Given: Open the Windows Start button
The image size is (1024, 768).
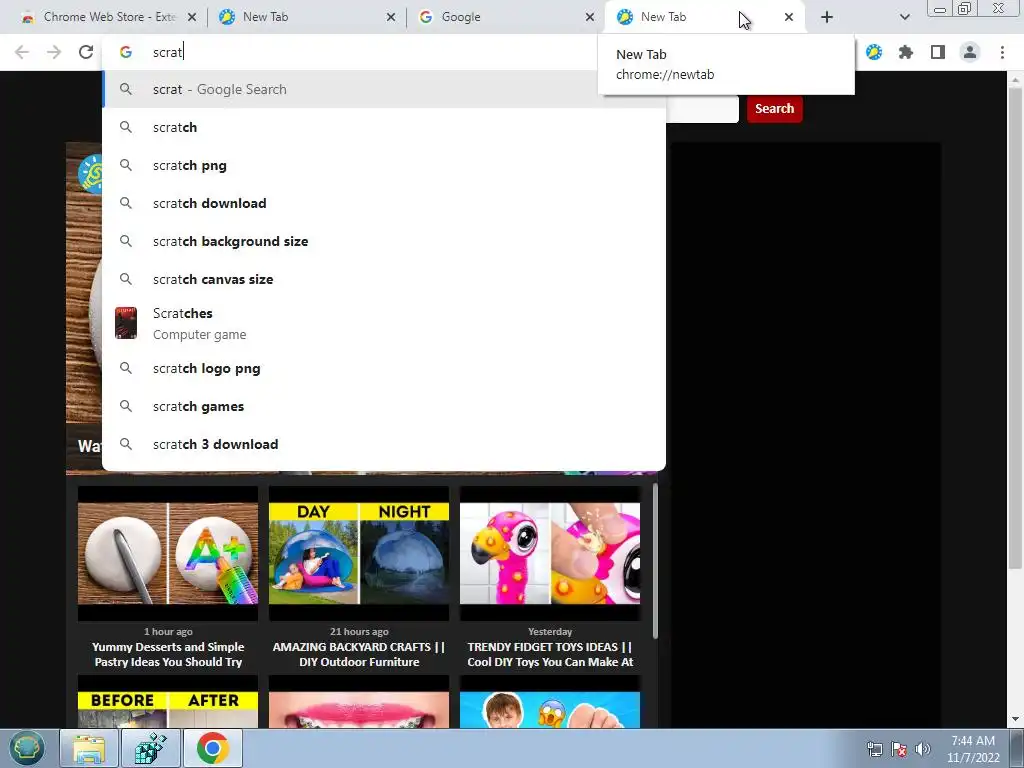Looking at the screenshot, I should point(27,748).
